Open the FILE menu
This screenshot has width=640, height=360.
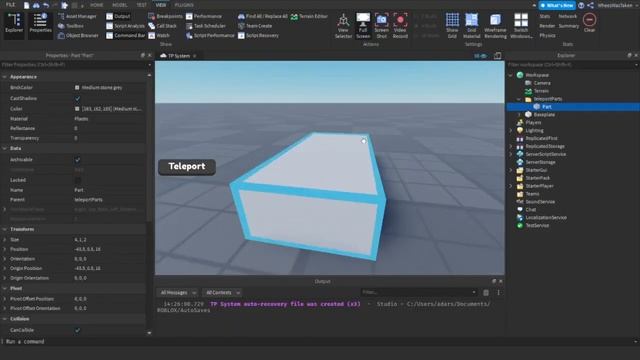pyautogui.click(x=10, y=5)
